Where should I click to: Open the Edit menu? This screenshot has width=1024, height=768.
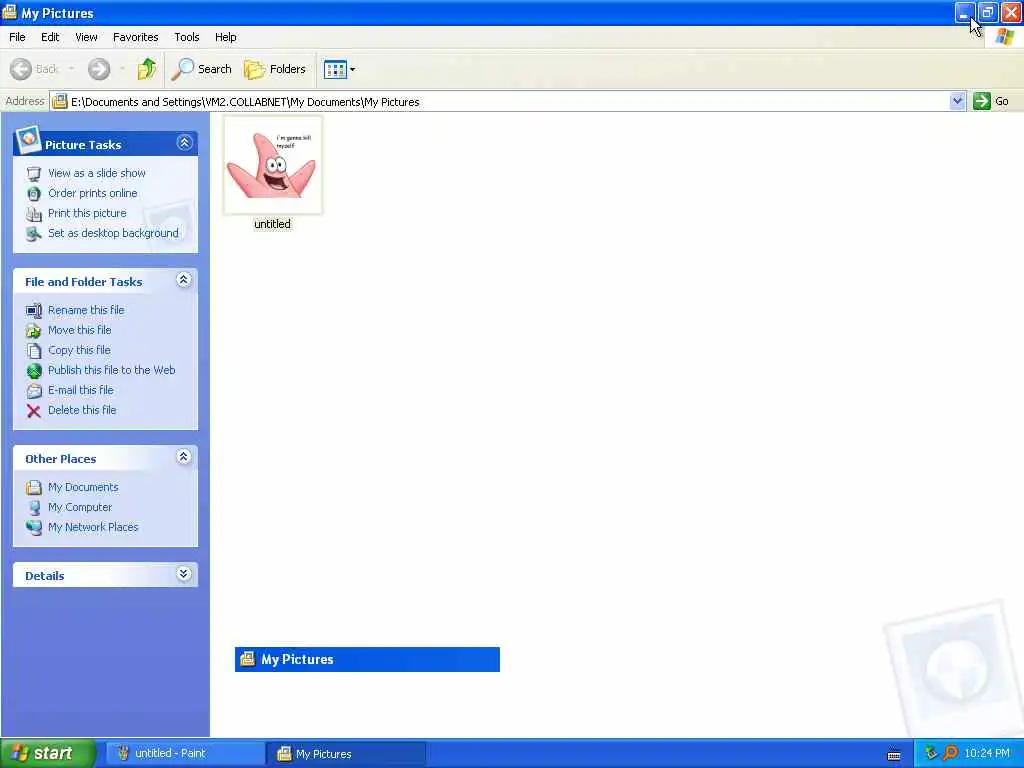click(x=50, y=37)
